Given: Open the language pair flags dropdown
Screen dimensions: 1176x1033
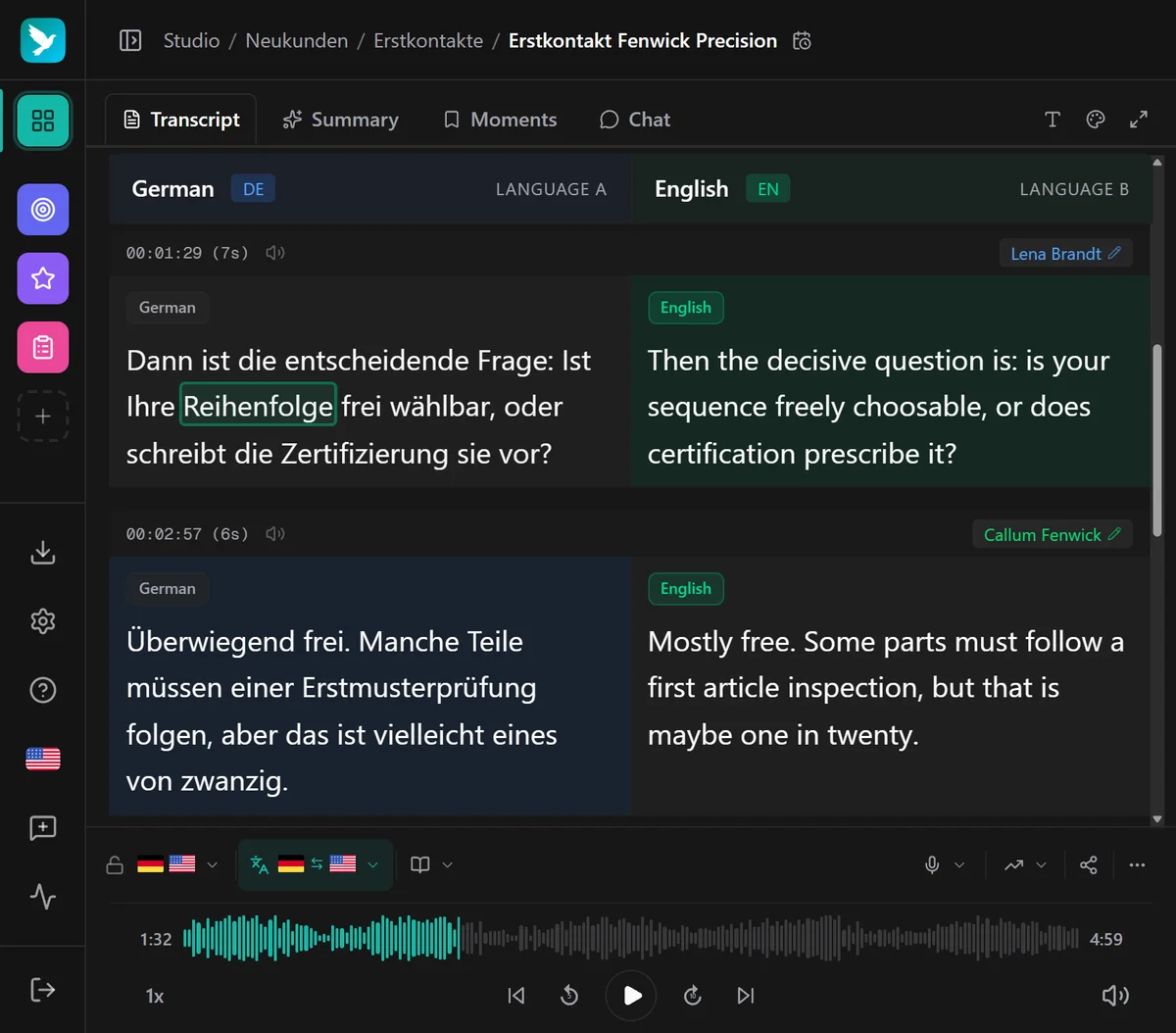Looking at the screenshot, I should click(177, 864).
